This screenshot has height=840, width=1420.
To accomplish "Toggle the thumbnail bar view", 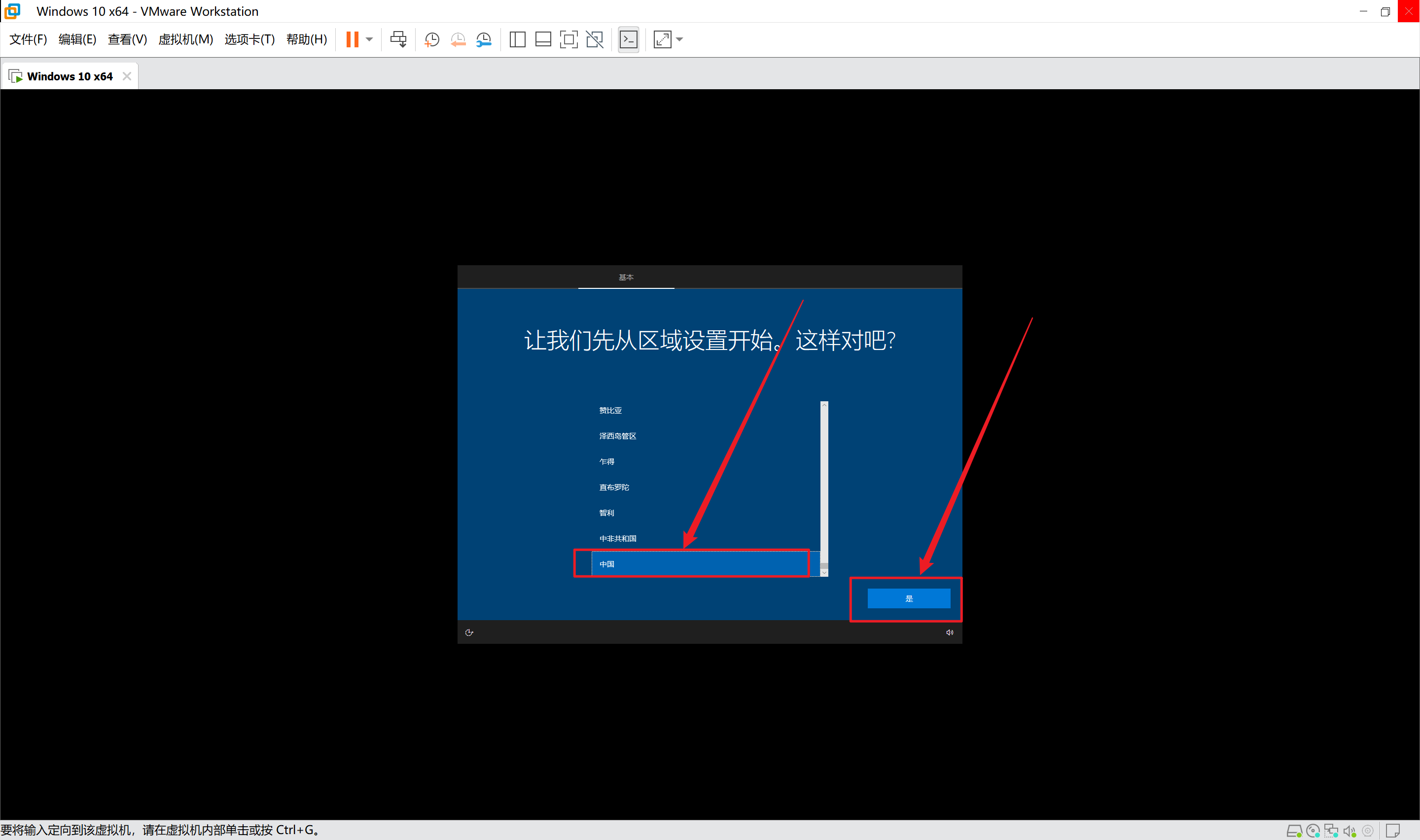I will pyautogui.click(x=543, y=39).
